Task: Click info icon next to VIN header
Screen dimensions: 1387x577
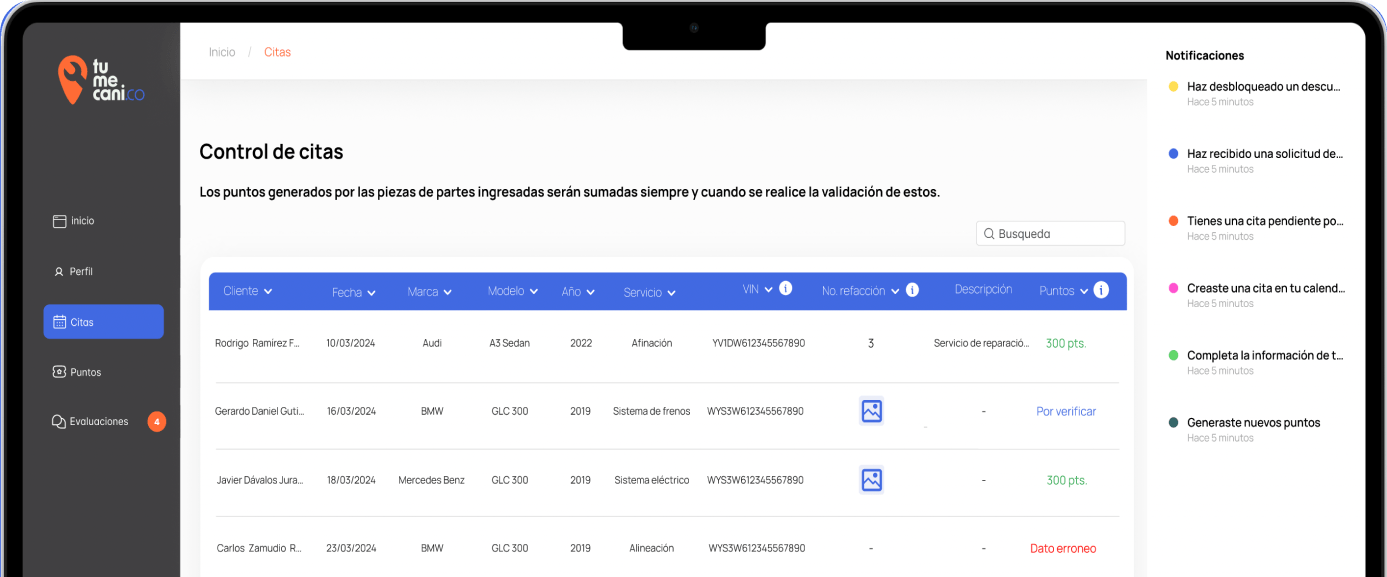Action: pos(785,289)
